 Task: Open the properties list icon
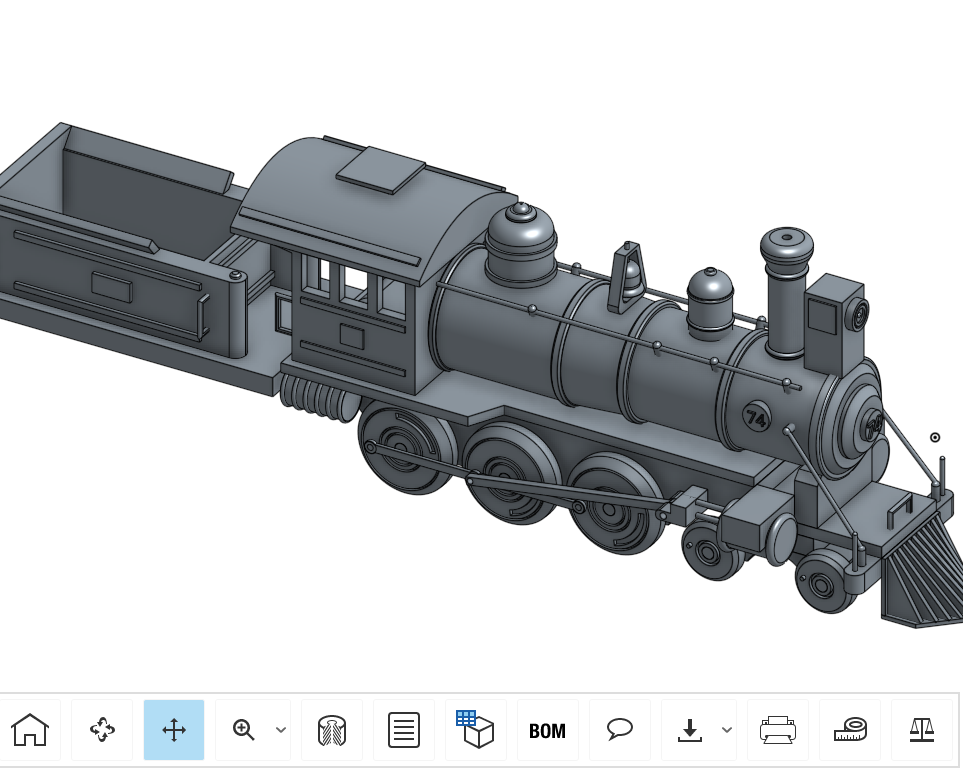click(404, 730)
